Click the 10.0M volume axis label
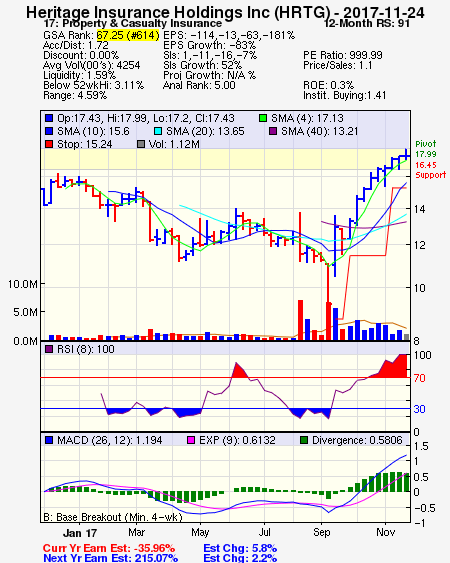Image resolution: width=450 pixels, height=563 pixels. (23, 284)
